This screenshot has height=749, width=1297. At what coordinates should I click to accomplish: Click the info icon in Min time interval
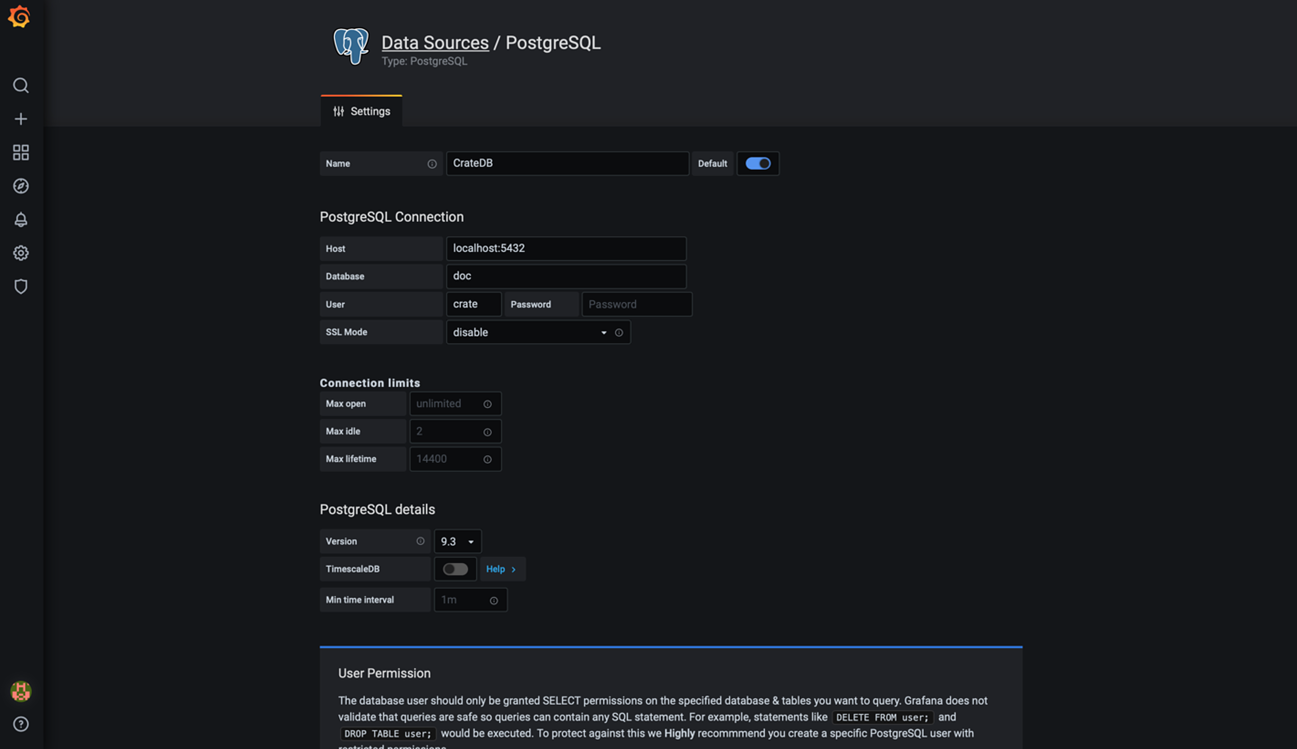pyautogui.click(x=494, y=600)
